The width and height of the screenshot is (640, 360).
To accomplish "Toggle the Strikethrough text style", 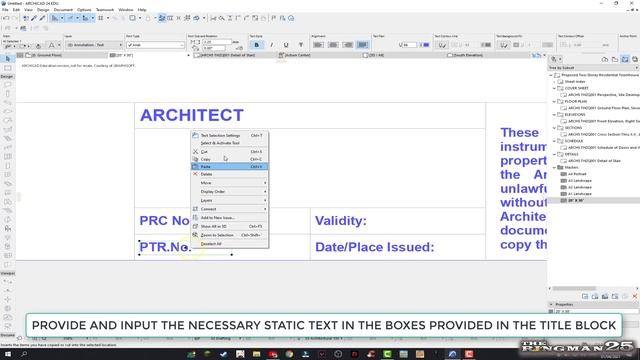I will [301, 45].
